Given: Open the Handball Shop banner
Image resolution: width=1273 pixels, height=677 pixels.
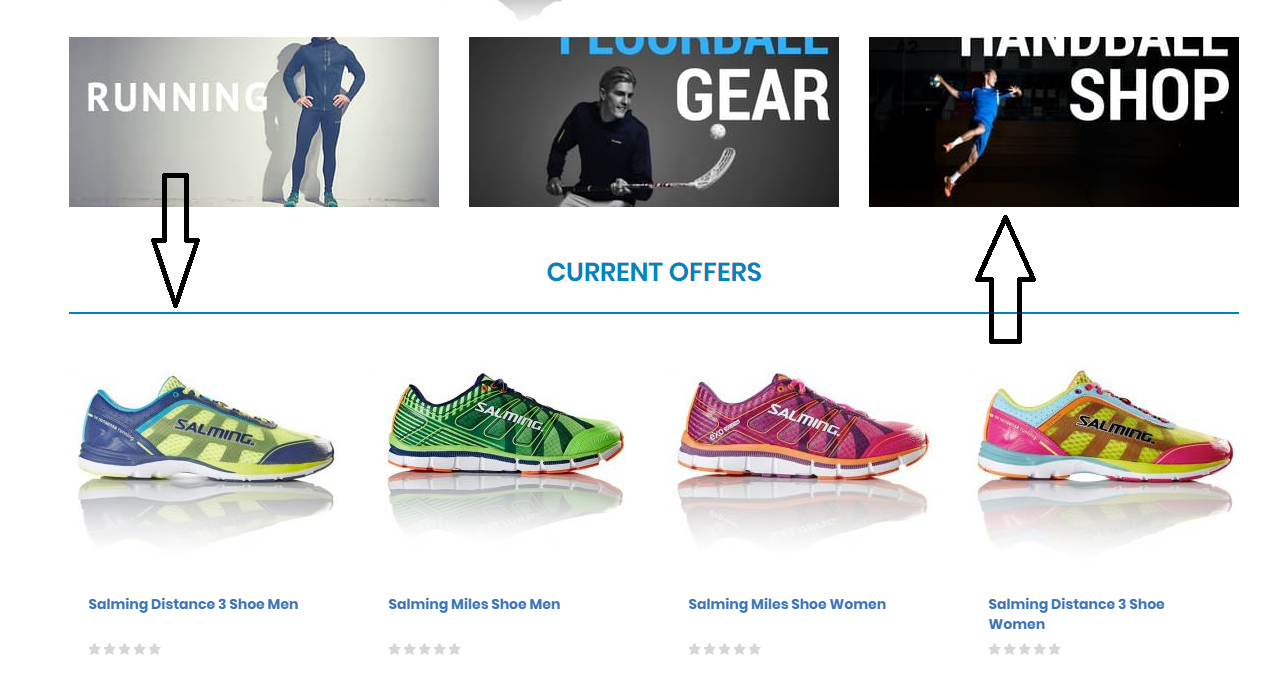Looking at the screenshot, I should (x=1054, y=122).
